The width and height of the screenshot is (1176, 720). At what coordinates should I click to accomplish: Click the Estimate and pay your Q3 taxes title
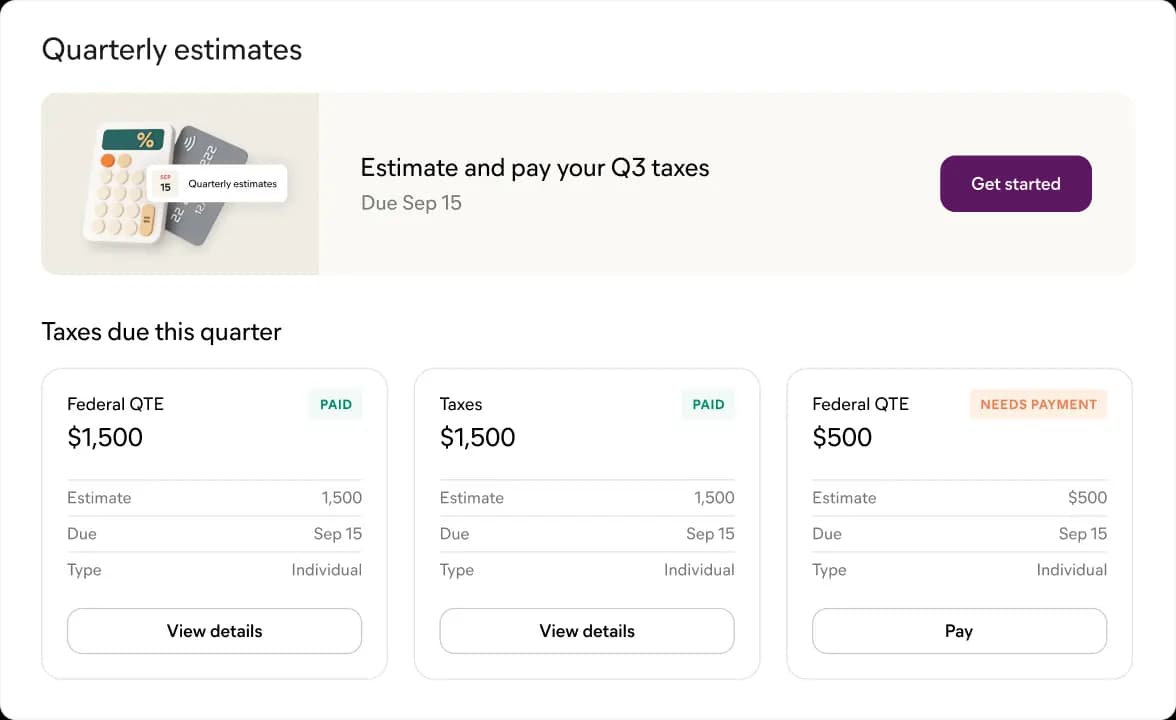point(535,167)
